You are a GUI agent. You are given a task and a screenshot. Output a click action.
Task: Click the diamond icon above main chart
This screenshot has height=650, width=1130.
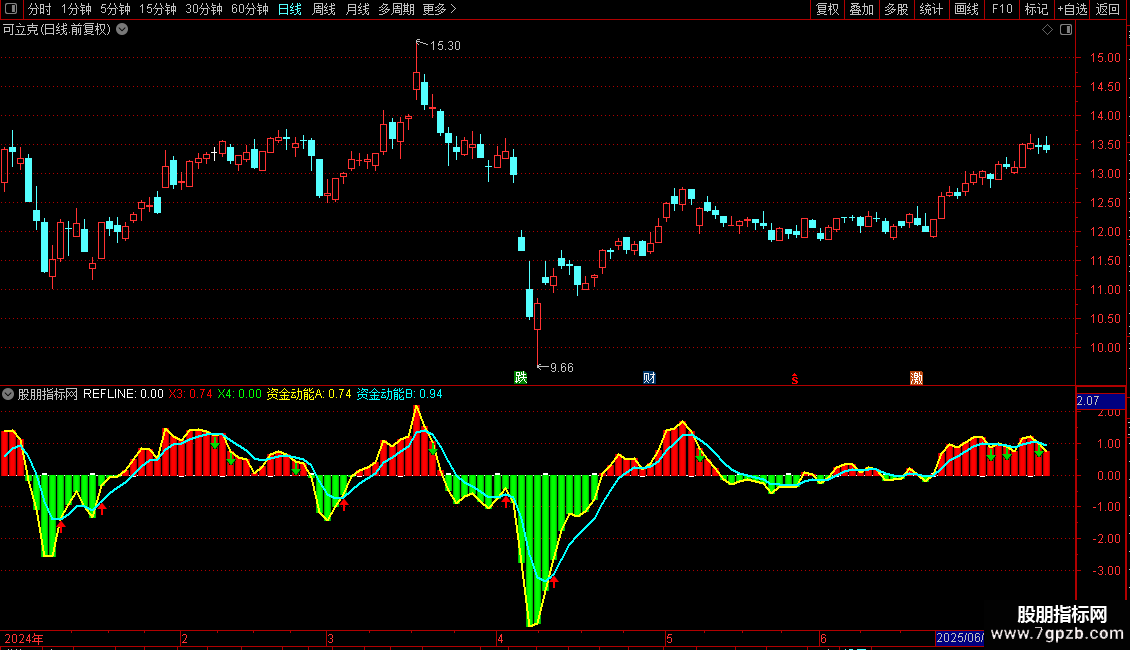pyautogui.click(x=1047, y=30)
